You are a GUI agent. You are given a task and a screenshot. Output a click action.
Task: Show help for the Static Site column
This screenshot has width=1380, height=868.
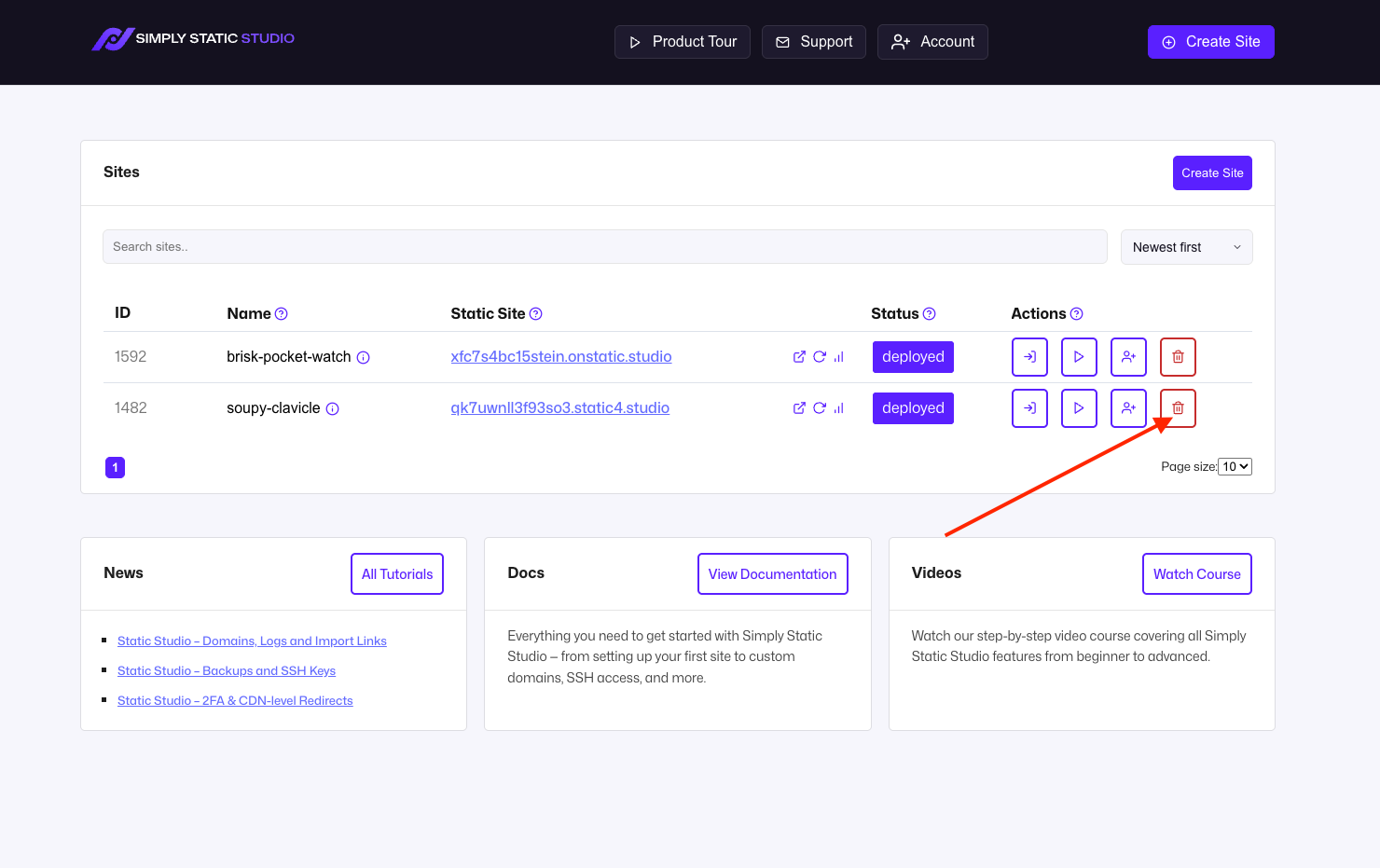pyautogui.click(x=536, y=314)
